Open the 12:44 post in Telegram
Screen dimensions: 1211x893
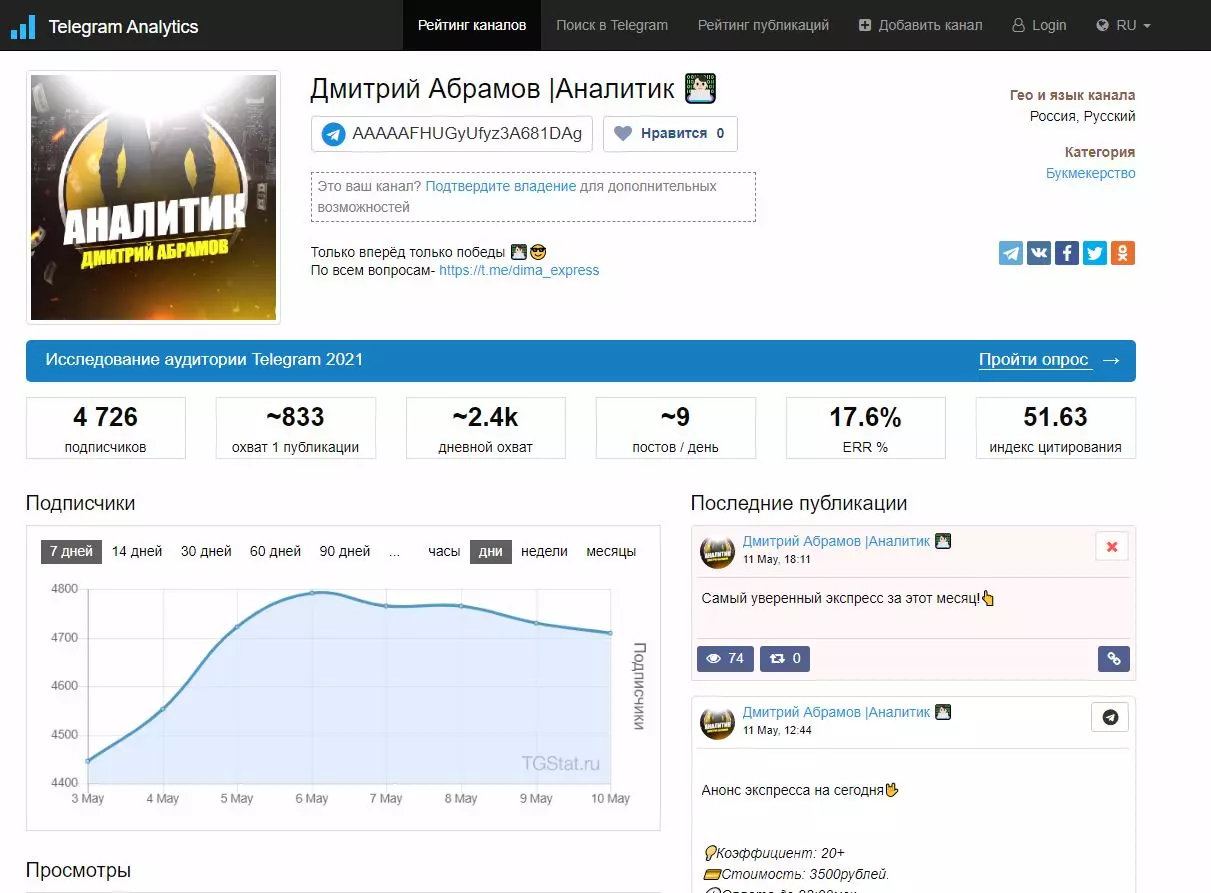[1110, 717]
